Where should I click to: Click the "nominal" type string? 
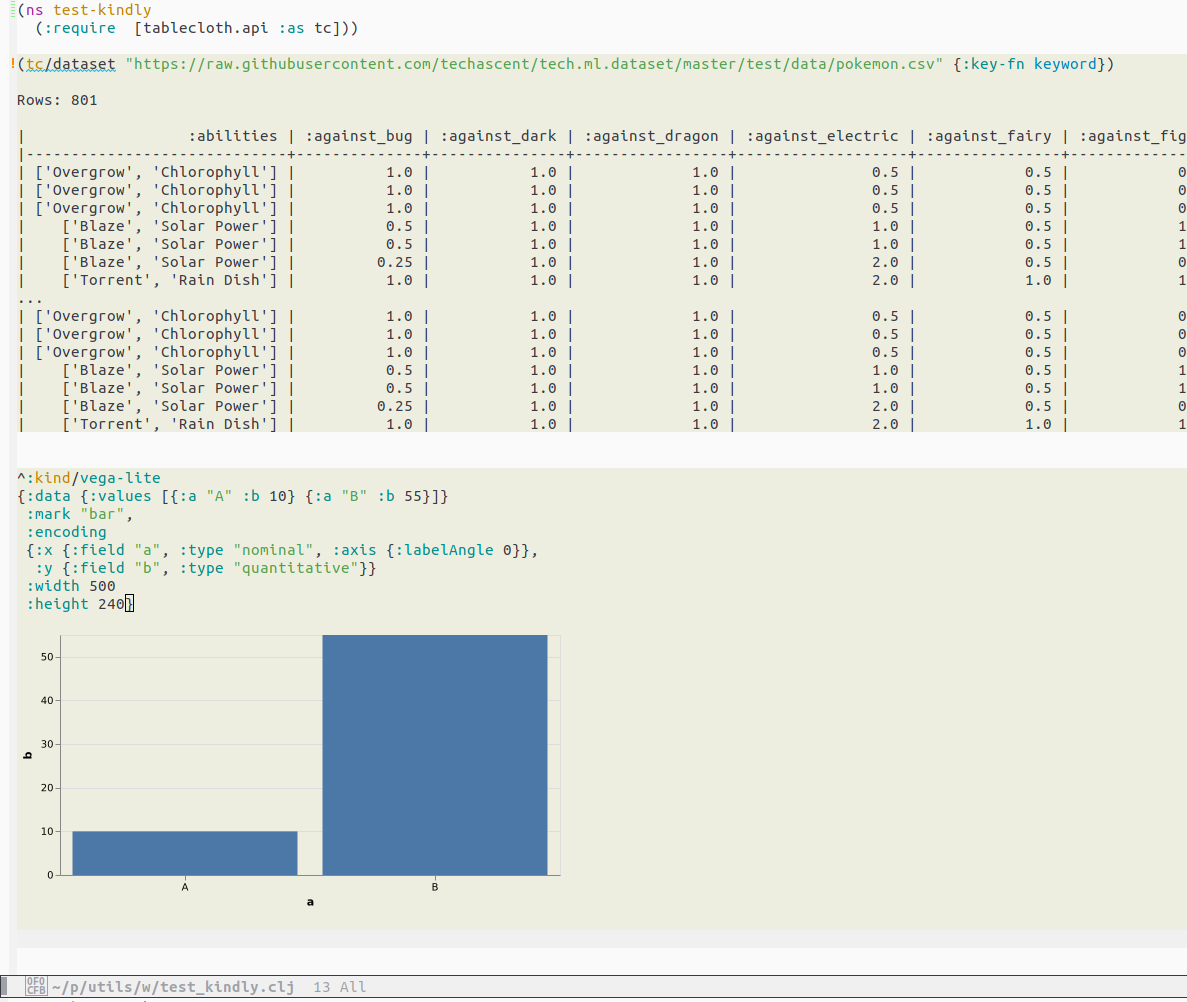click(273, 550)
